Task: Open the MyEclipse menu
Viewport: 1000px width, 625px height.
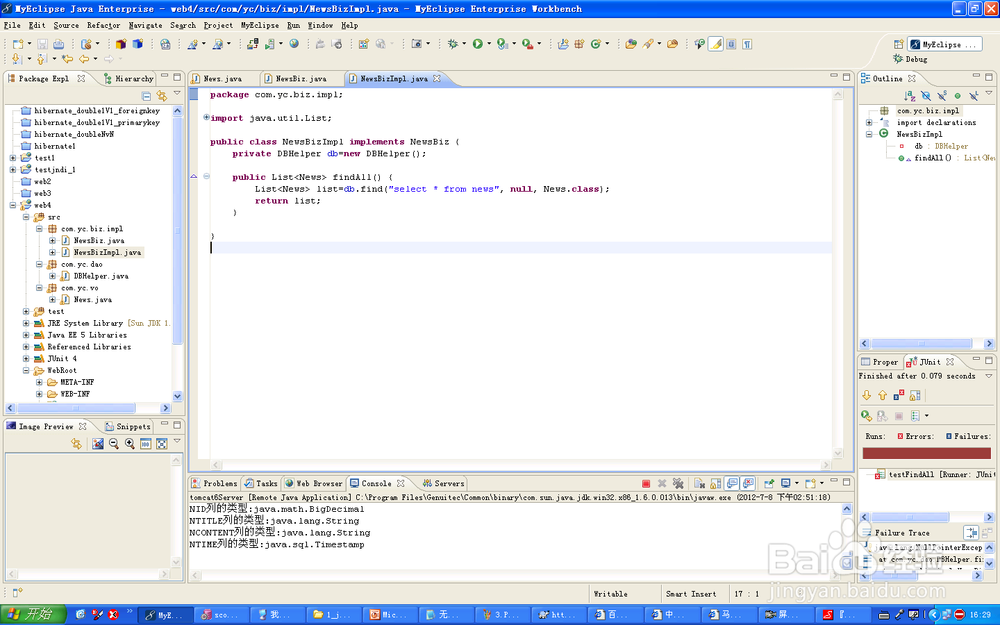Action: [x=260, y=26]
